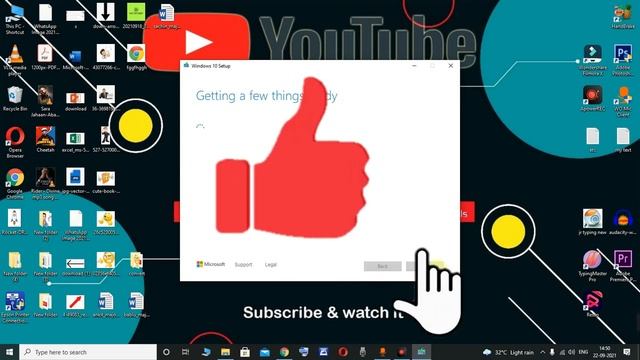Select the cute-book image file
The image size is (640, 360).
tap(106, 182)
